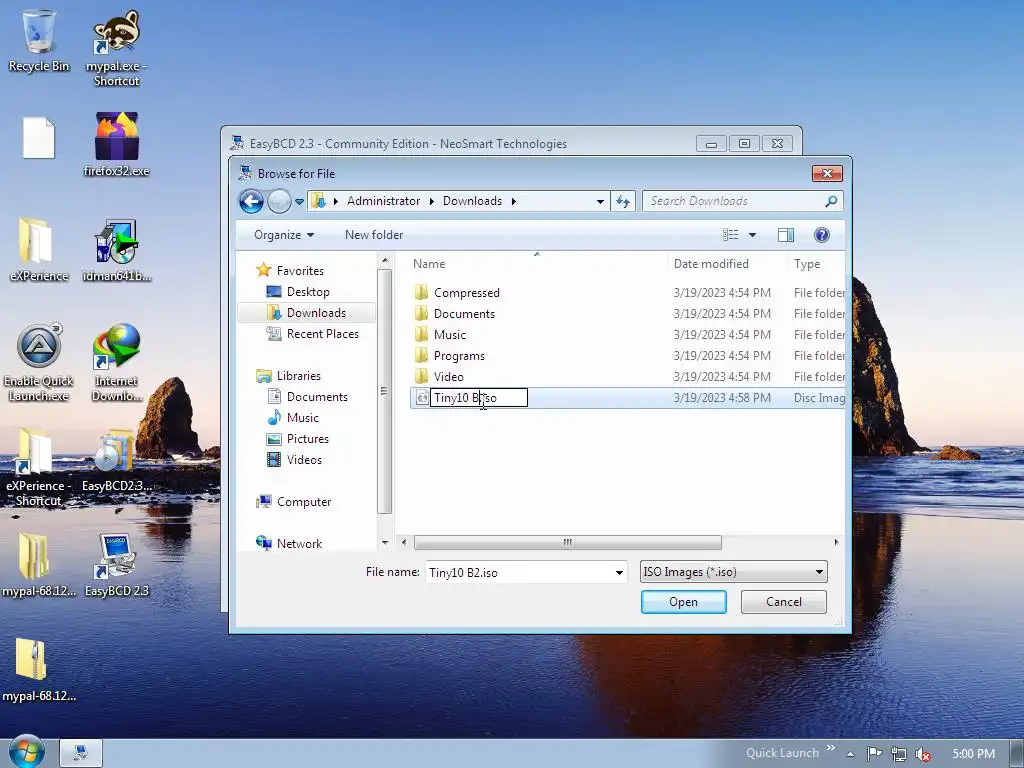This screenshot has width=1024, height=768.
Task: Select the eXPerience - Shortcut icon
Action: (39, 468)
